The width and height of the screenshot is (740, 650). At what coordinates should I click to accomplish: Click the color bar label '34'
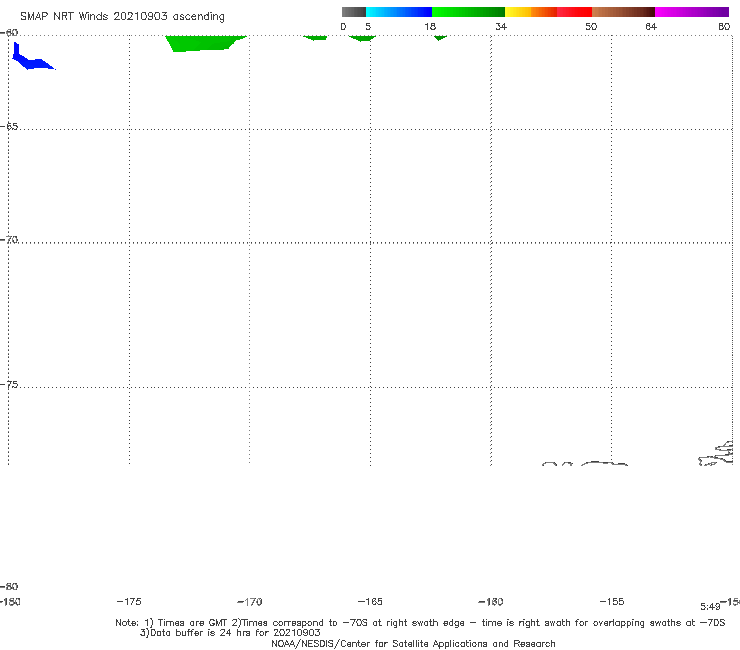pyautogui.click(x=501, y=26)
